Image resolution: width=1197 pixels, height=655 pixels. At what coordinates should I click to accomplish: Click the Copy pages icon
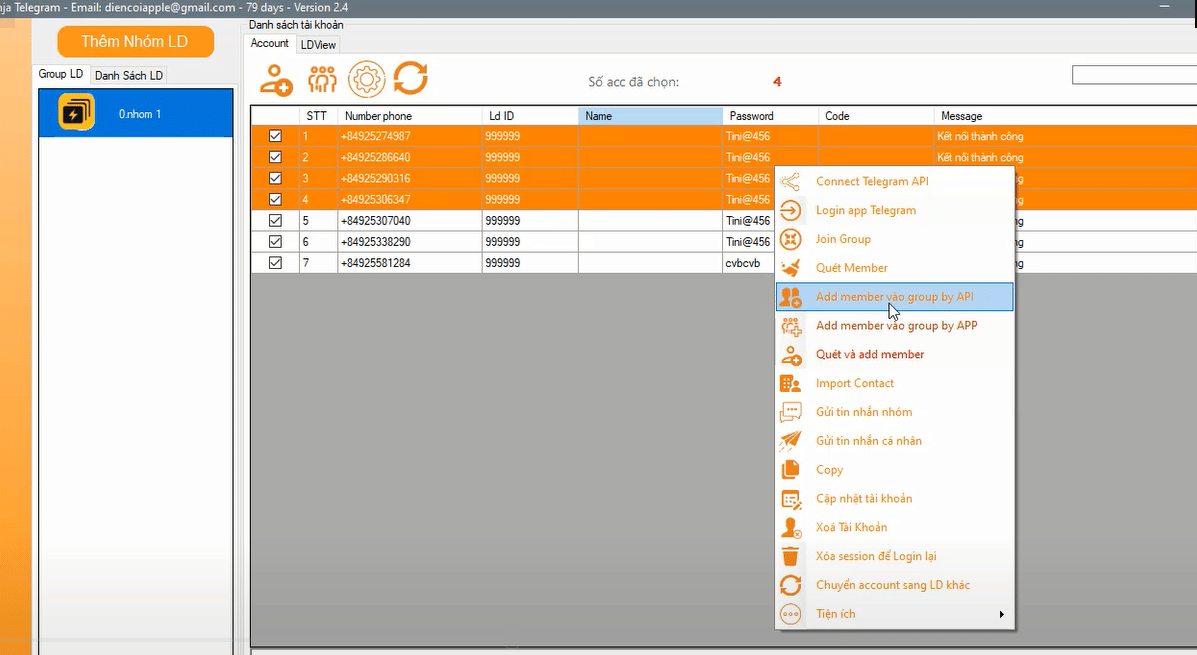pos(790,469)
